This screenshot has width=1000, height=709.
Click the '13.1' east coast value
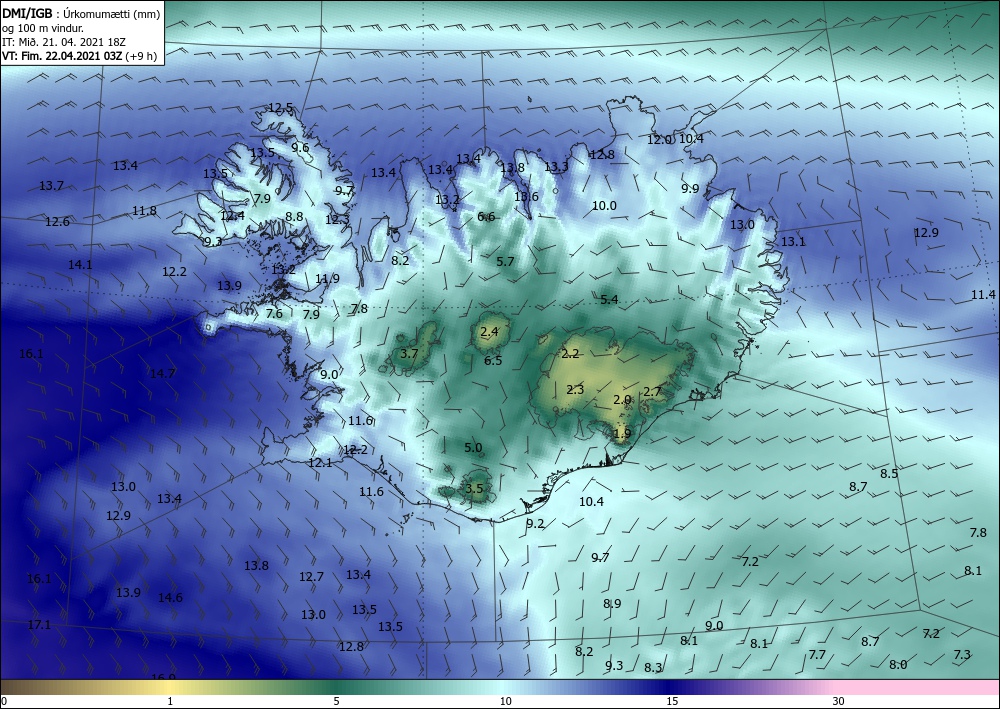pyautogui.click(x=793, y=242)
